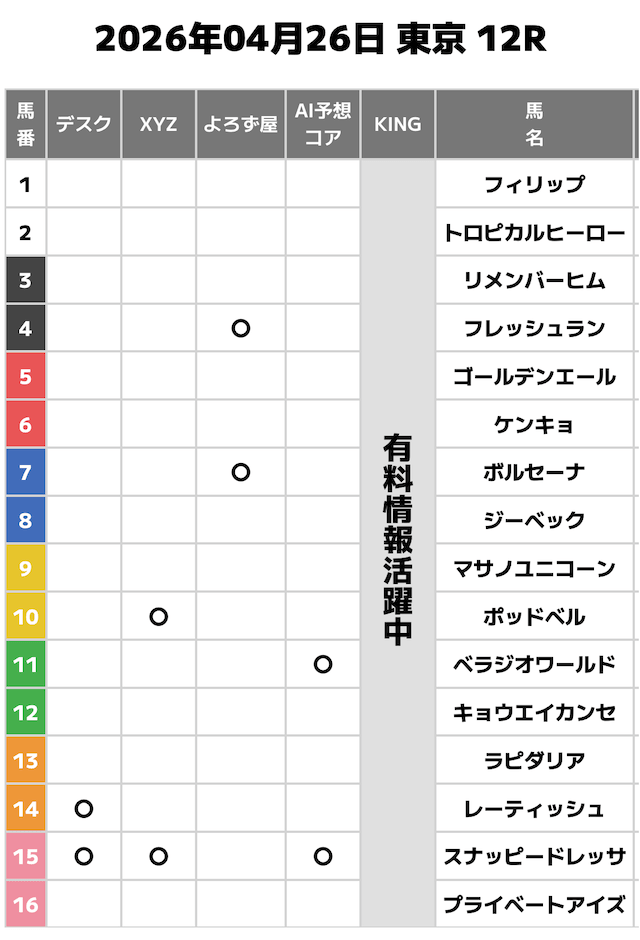Click the デスク circle mark for horse 15
The height and width of the screenshot is (940, 640).
coord(84,856)
